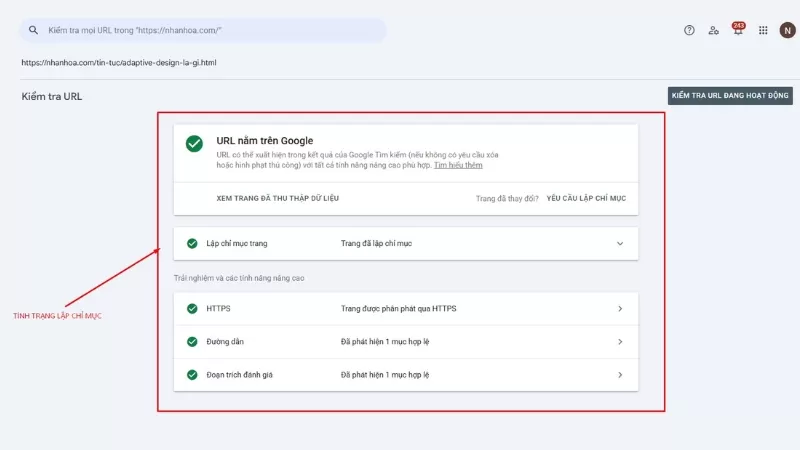
Task: Select Trang được phân phát qua HTTPS text
Action: [x=398, y=309]
